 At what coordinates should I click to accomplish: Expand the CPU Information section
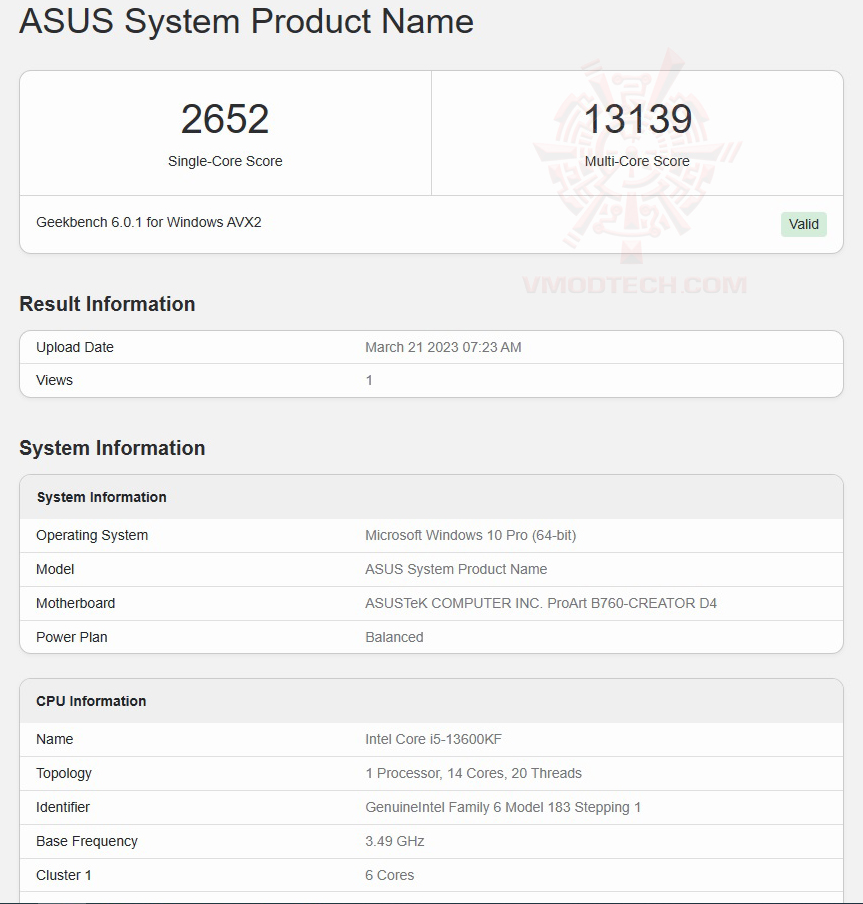coord(90,701)
